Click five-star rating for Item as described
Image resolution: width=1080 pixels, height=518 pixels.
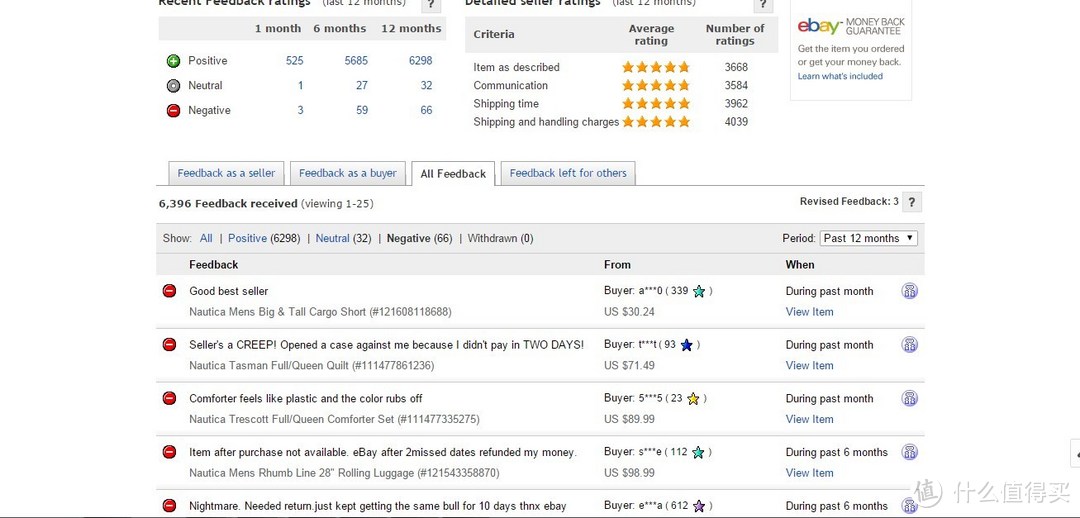656,67
